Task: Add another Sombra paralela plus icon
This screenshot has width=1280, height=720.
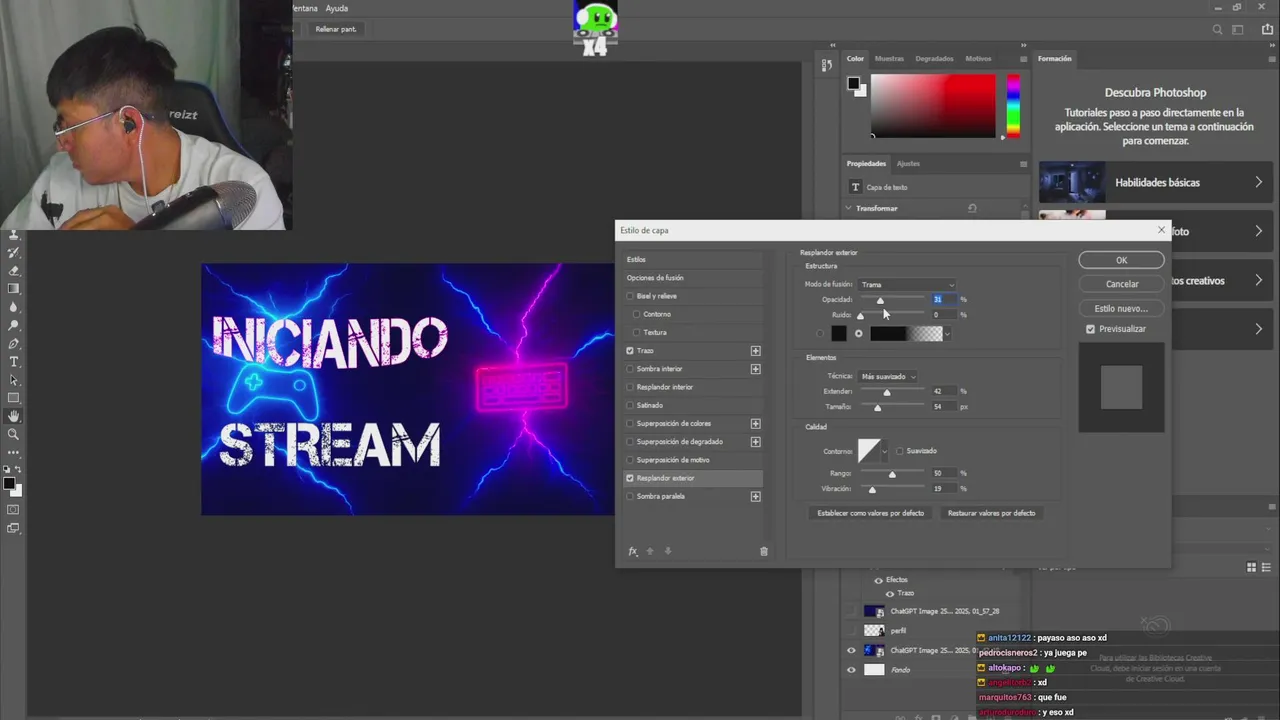Action: pos(755,496)
